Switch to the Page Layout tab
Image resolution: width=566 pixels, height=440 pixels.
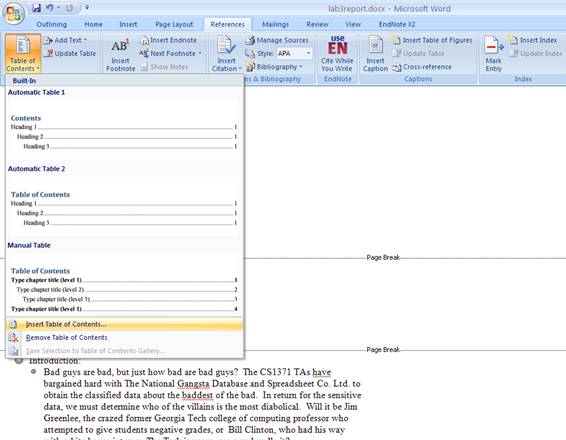(174, 25)
